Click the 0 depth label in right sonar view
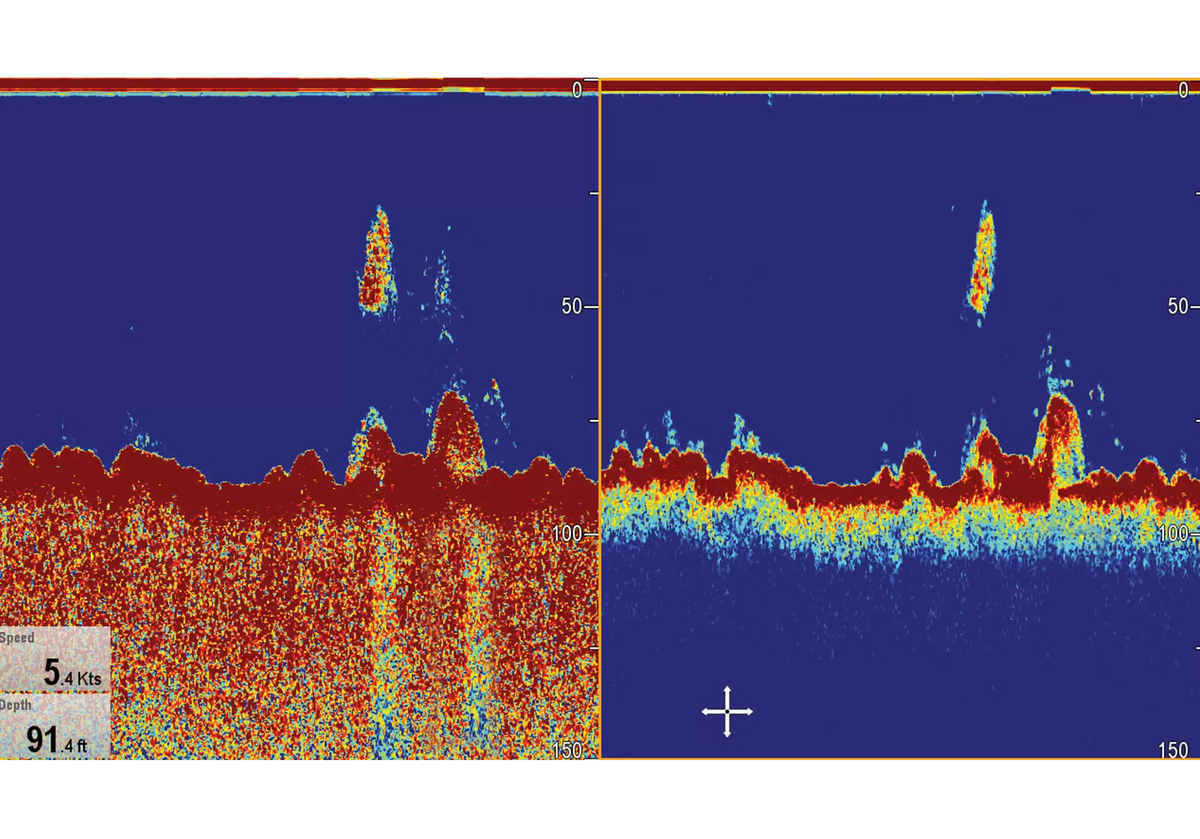 tap(1183, 91)
